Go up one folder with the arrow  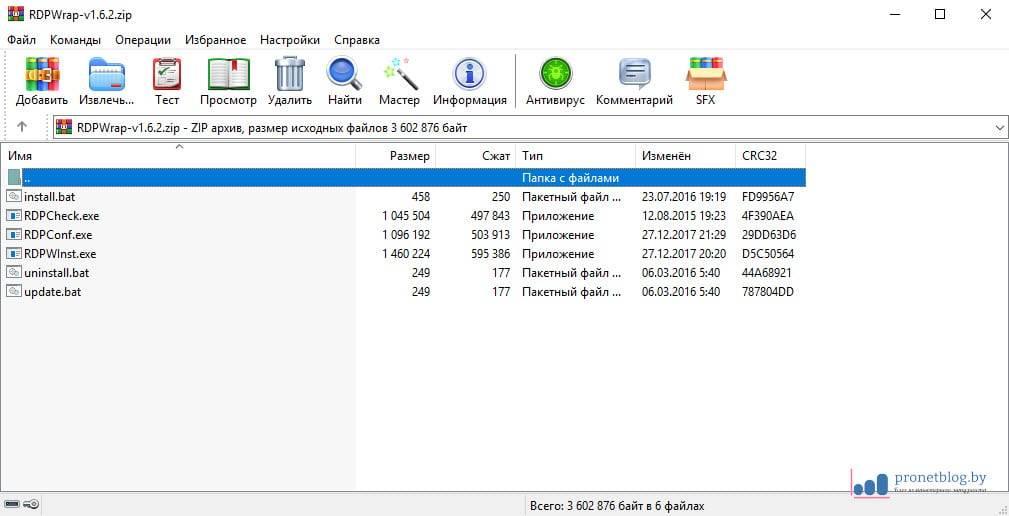pos(22,127)
